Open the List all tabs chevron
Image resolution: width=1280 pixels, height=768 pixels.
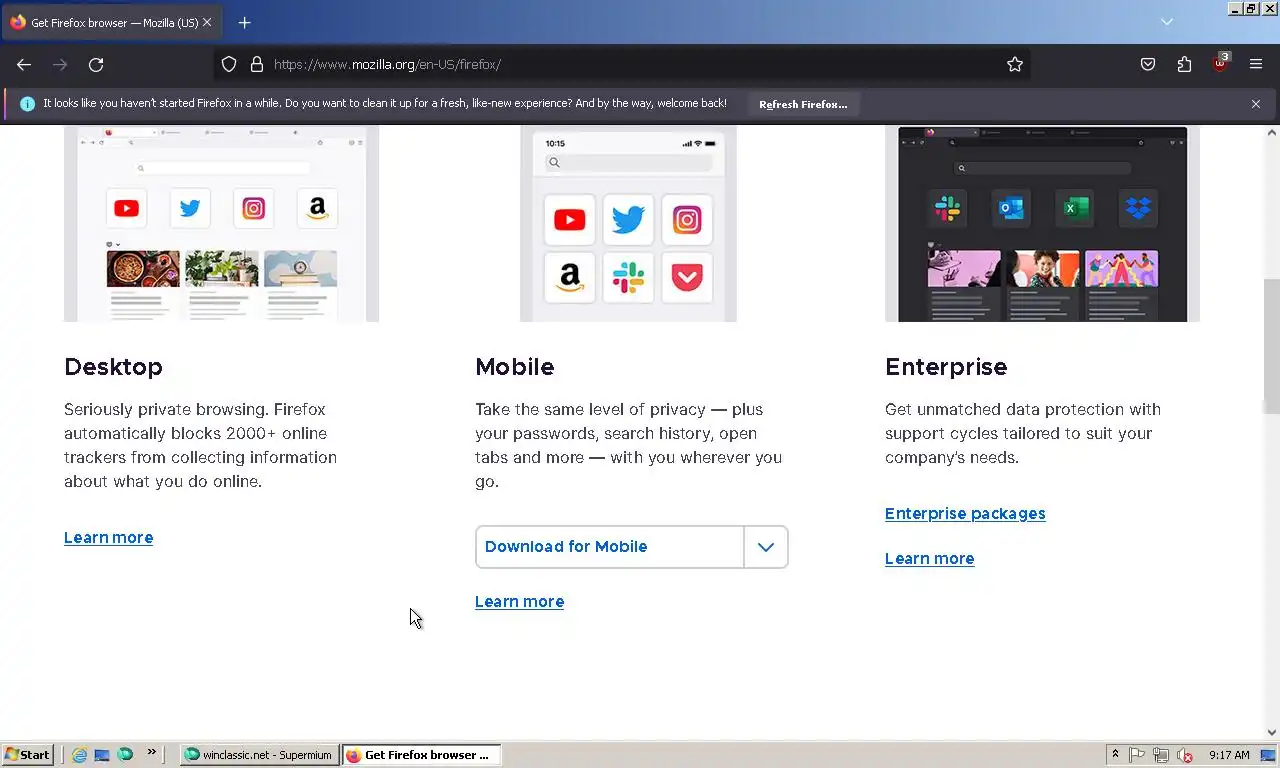[x=1167, y=22]
